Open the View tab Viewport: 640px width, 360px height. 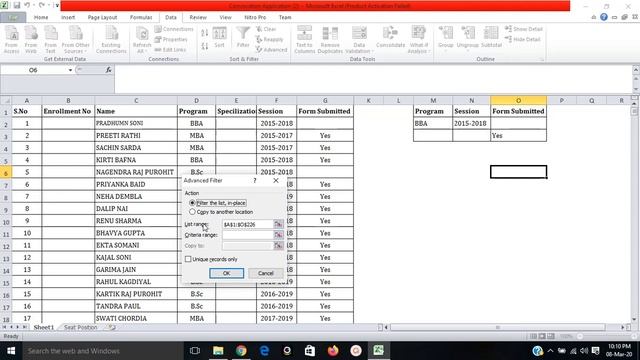click(x=225, y=18)
